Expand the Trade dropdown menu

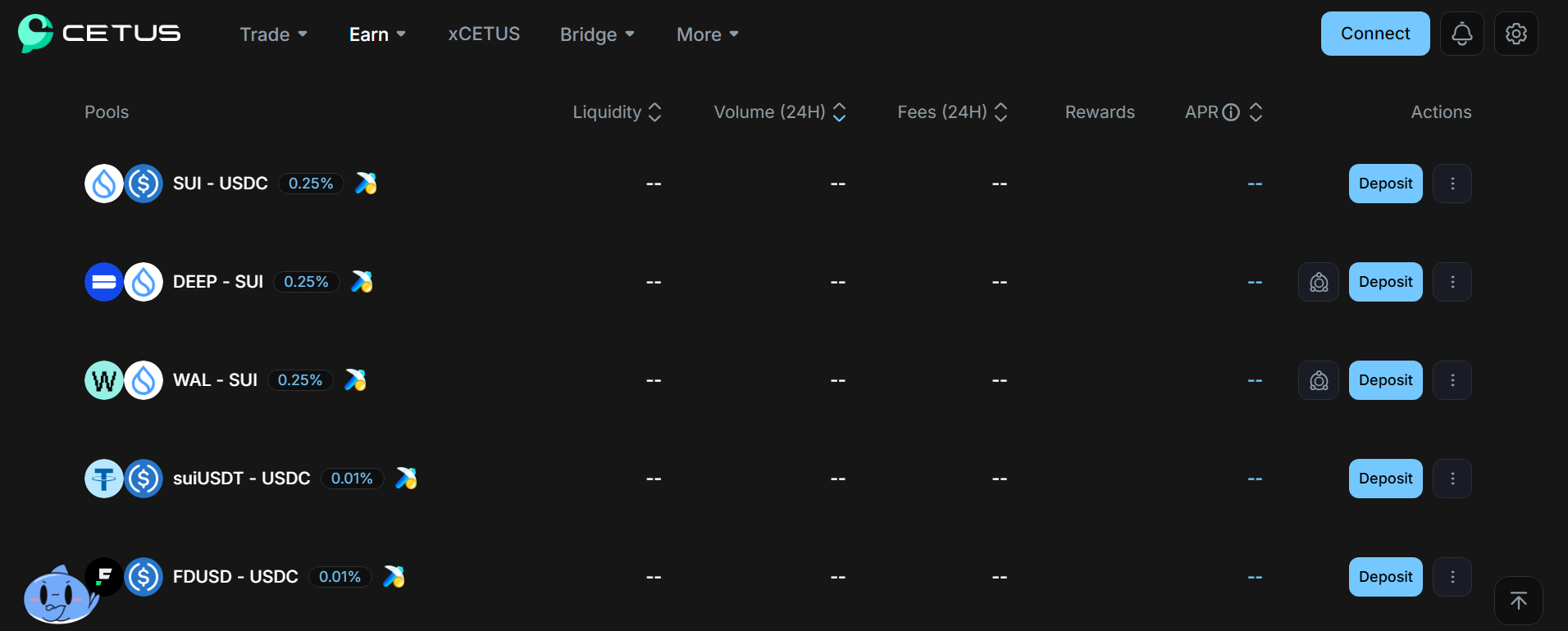click(x=273, y=34)
